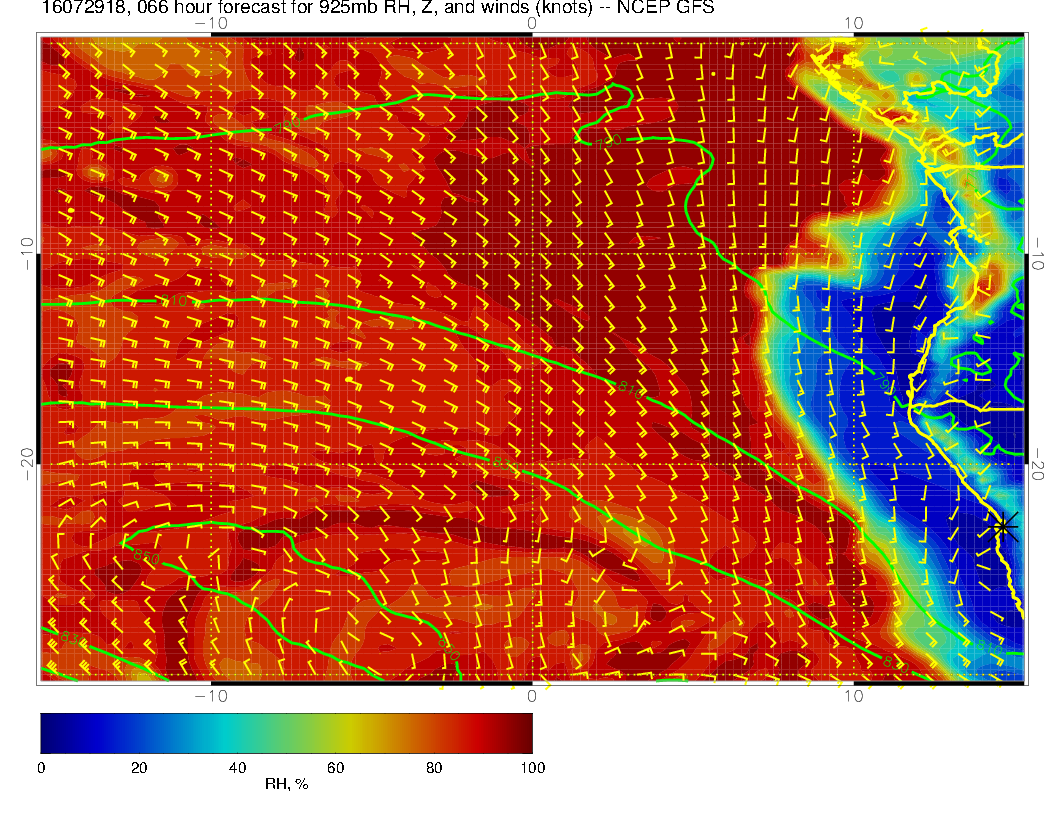Click the '810' contour label west of -10° longitude

tap(174, 300)
